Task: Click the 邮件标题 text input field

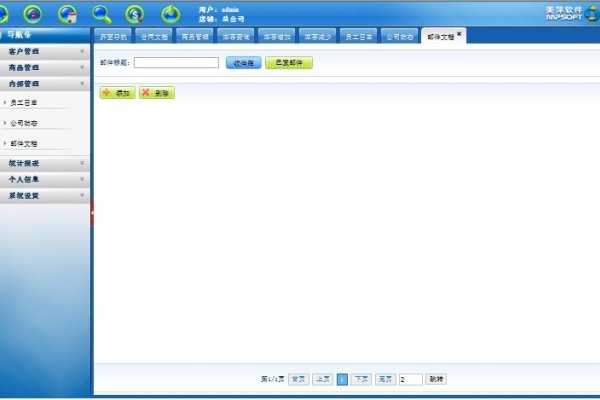Action: tap(176, 62)
